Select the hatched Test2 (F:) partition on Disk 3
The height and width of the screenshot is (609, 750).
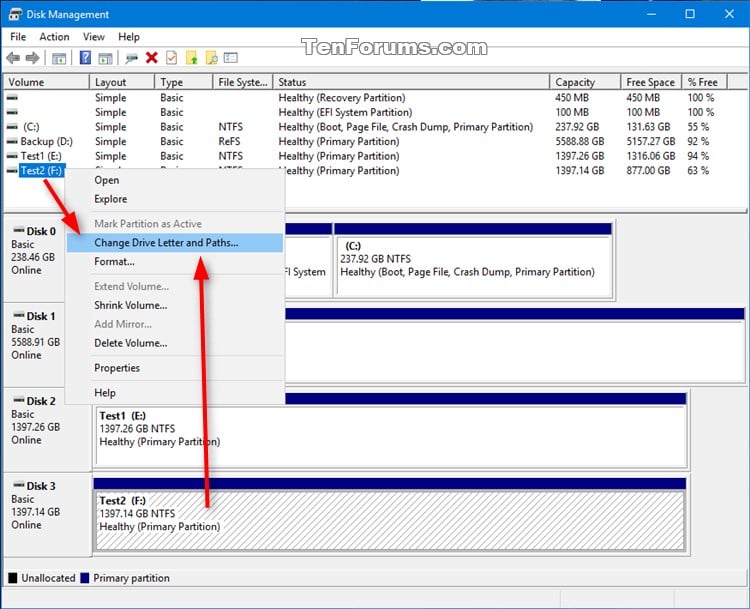tap(390, 515)
